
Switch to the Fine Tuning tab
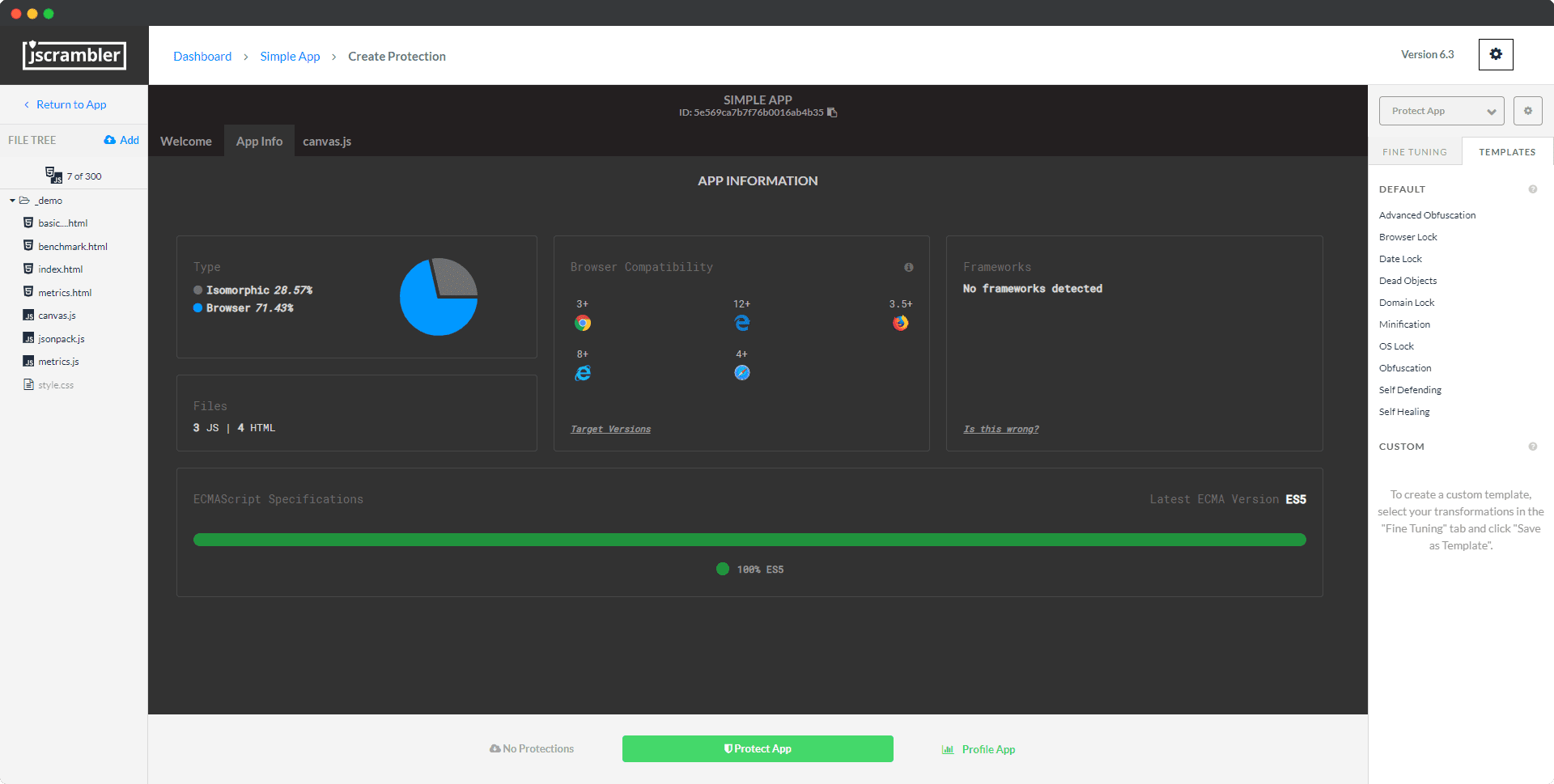(x=1415, y=152)
